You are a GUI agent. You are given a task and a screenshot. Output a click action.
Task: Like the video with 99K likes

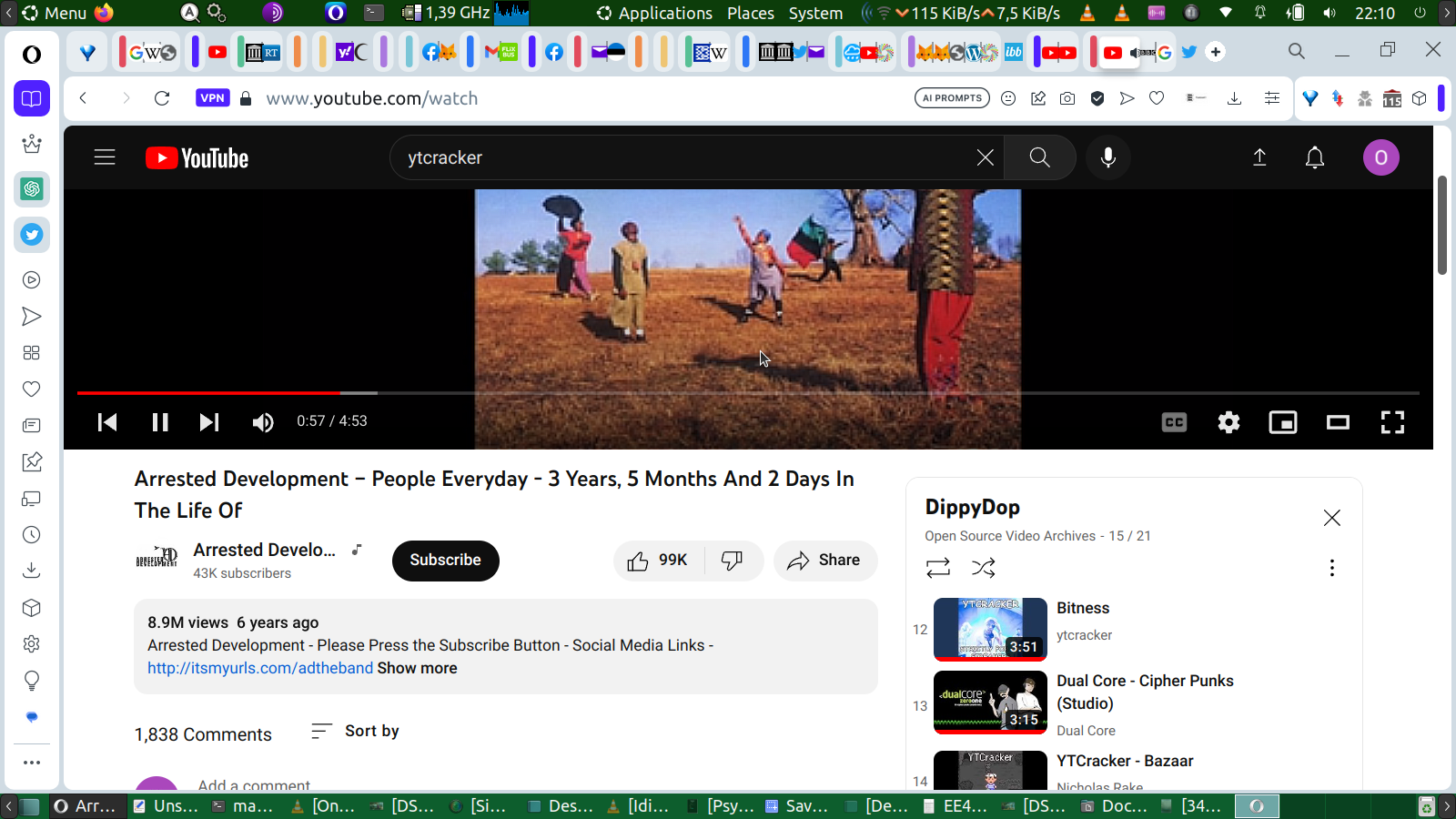tap(658, 561)
